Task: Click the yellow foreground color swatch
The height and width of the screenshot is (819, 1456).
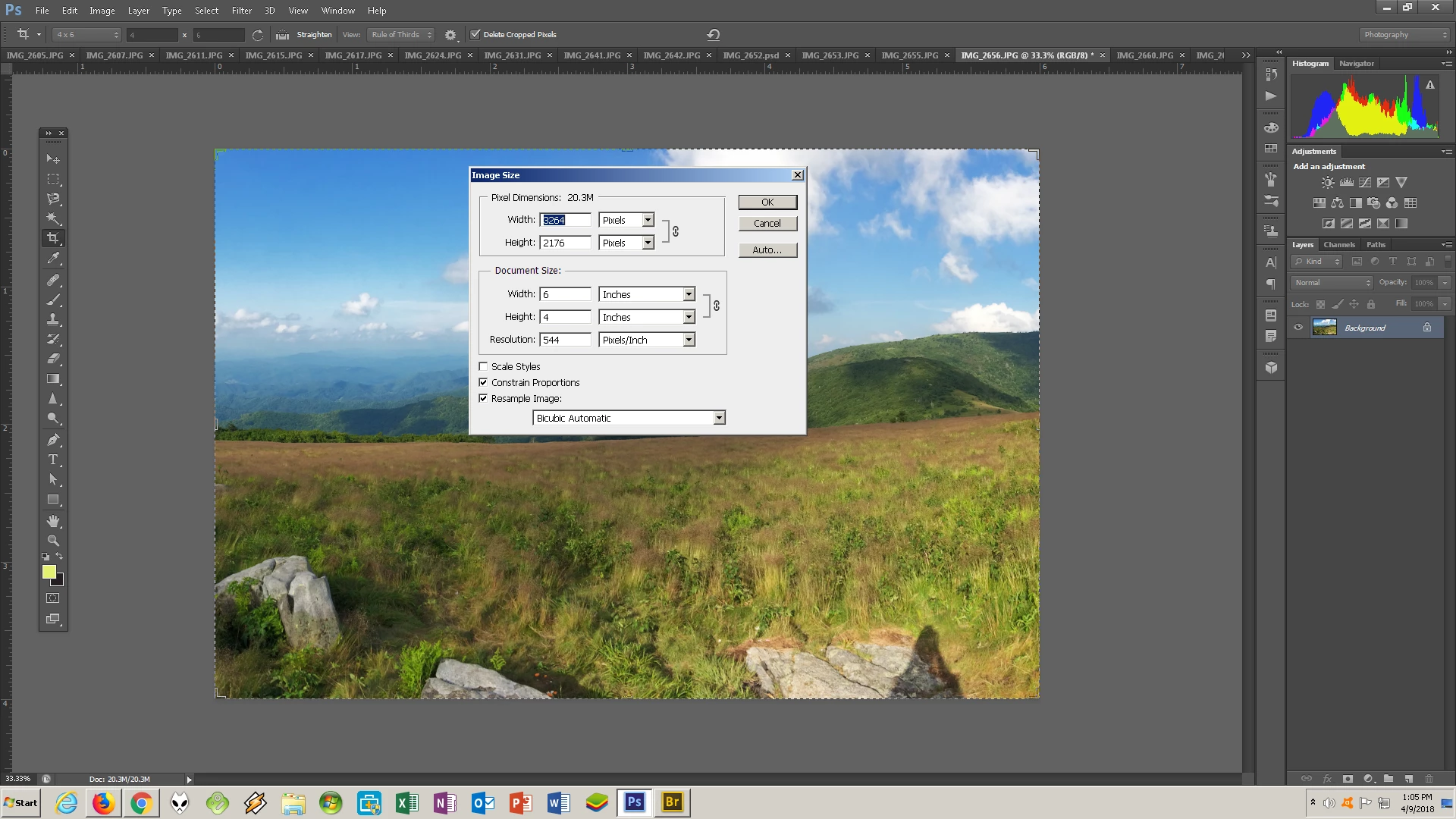Action: click(x=49, y=572)
